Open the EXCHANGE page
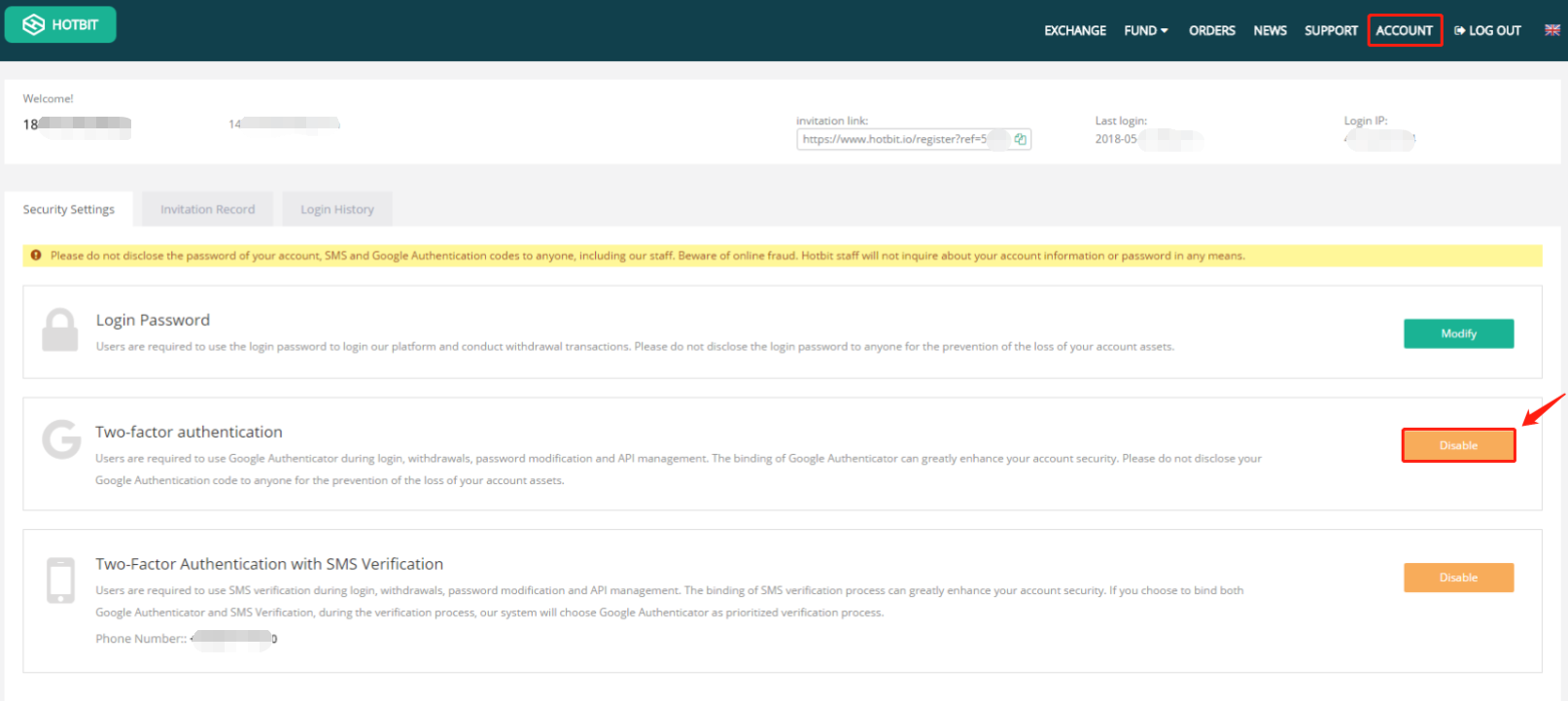The height and width of the screenshot is (701, 1568). (x=1074, y=30)
